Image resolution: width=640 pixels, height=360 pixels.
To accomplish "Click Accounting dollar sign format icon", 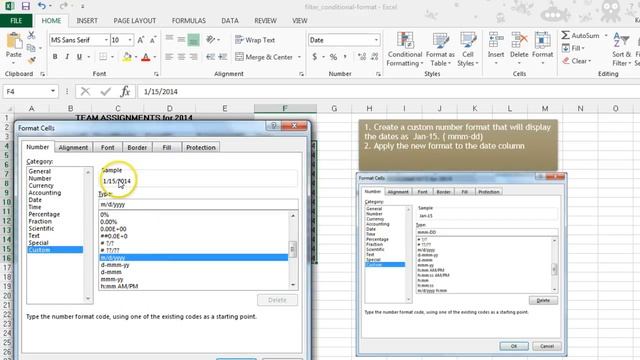I will 314,57.
